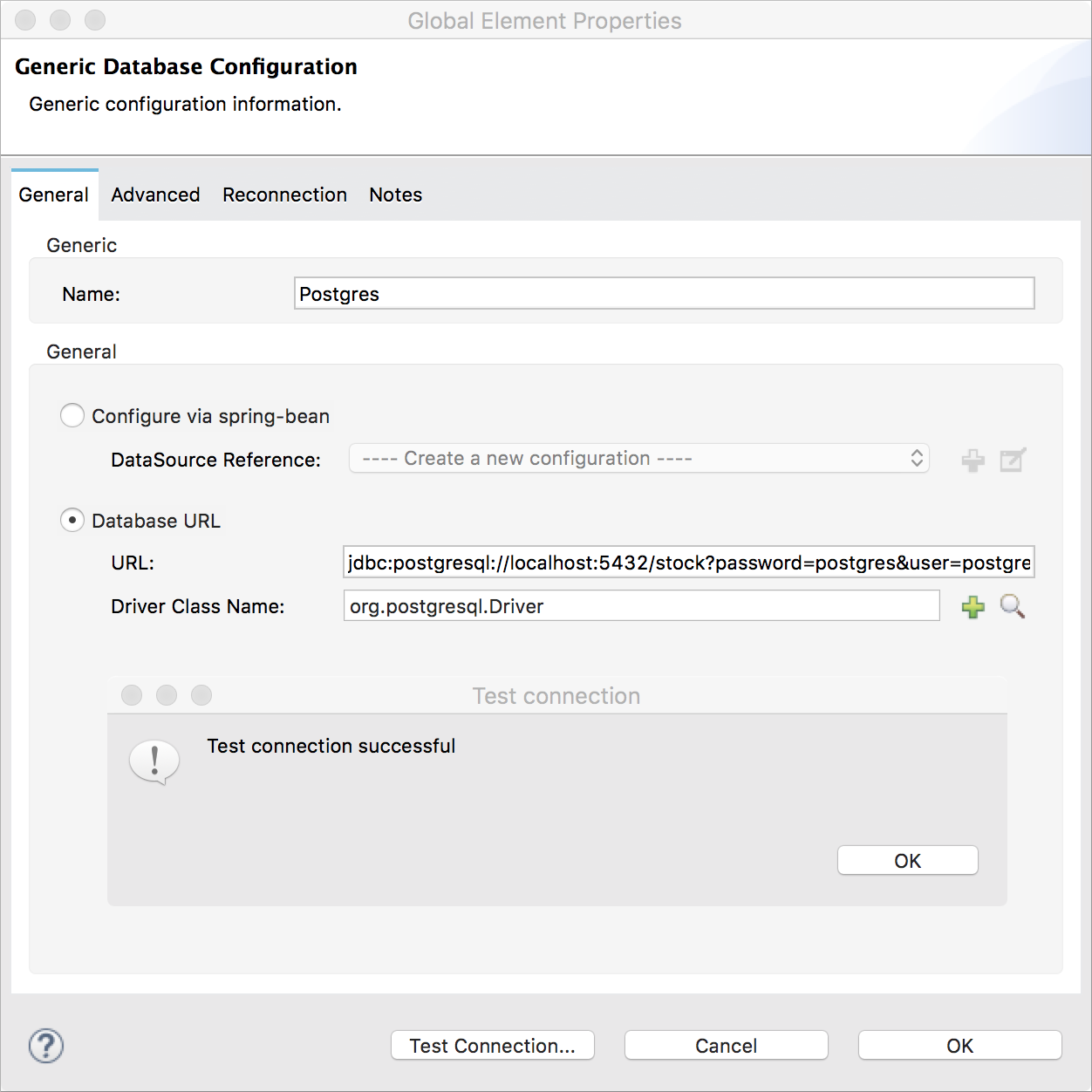Click into the JDBC URL text field
This screenshot has height=1092, width=1092.
pos(688,563)
